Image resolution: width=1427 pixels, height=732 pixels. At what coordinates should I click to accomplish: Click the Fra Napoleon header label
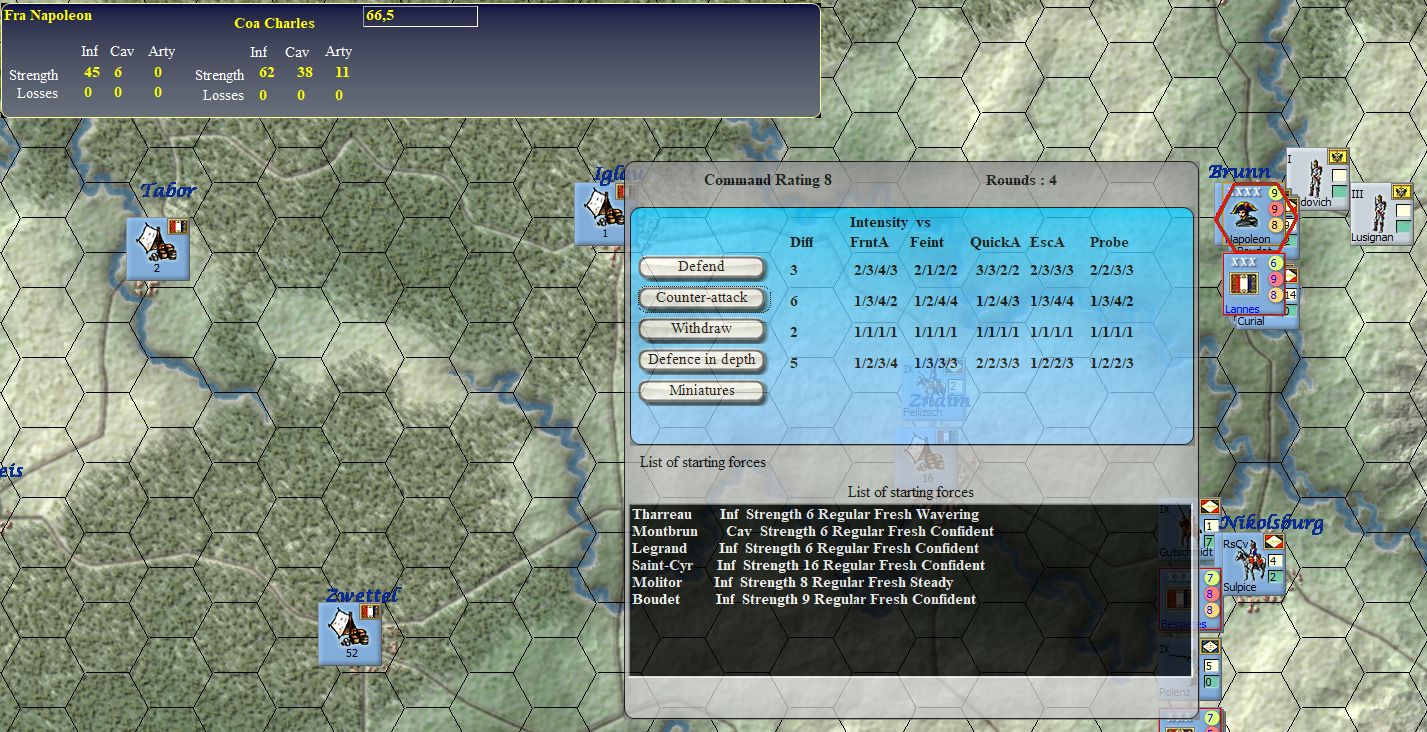point(48,16)
